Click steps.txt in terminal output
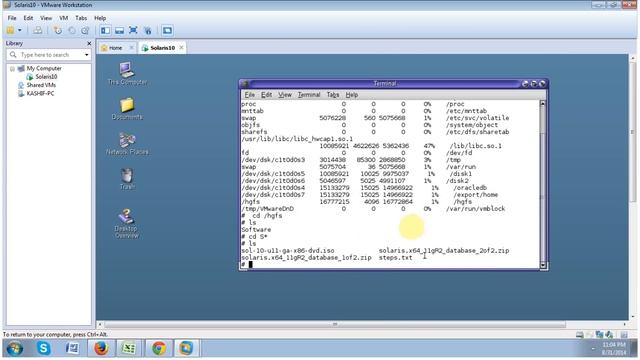This screenshot has width=640, height=360. point(396,258)
